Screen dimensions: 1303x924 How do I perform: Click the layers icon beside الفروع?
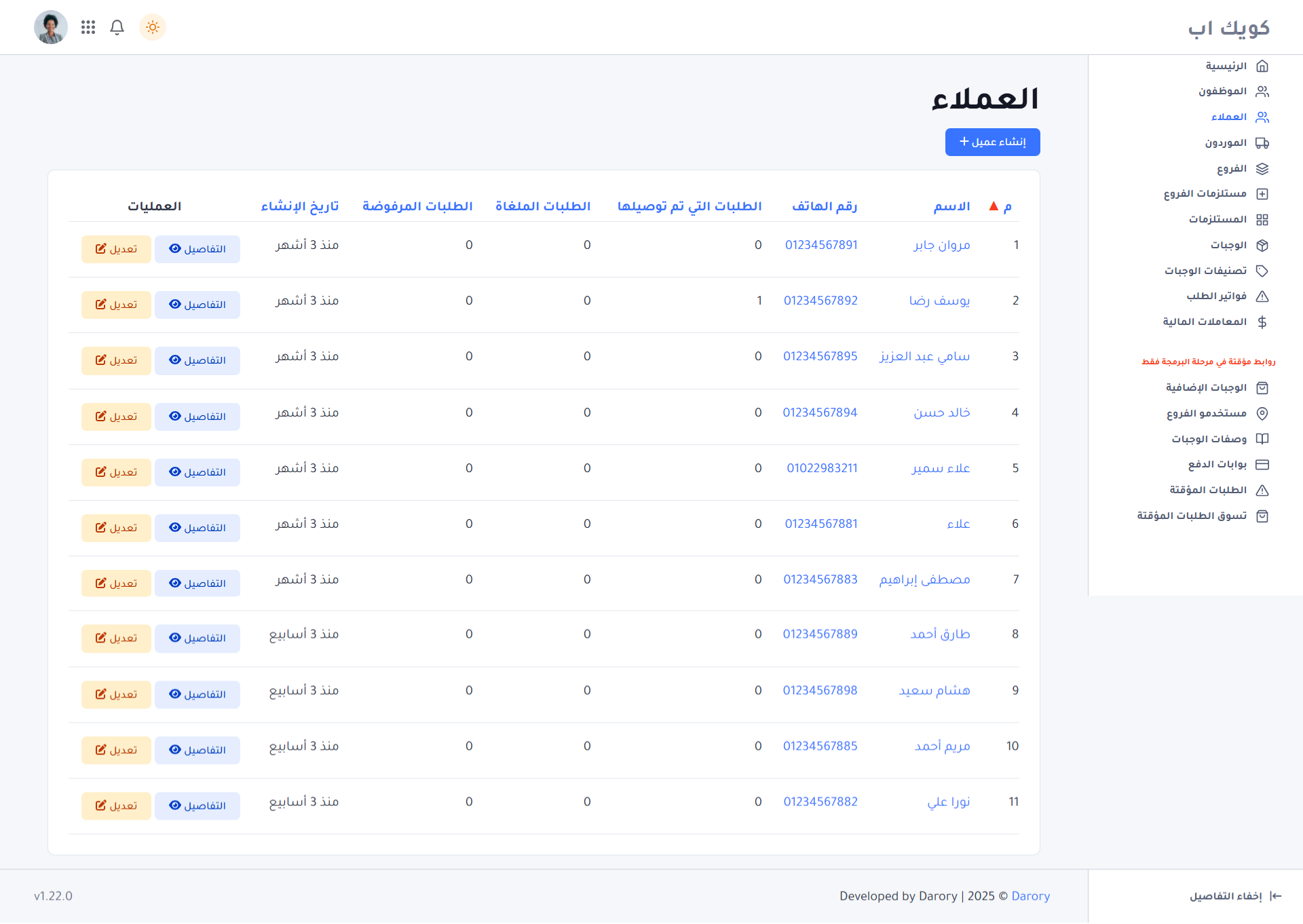tap(1262, 168)
